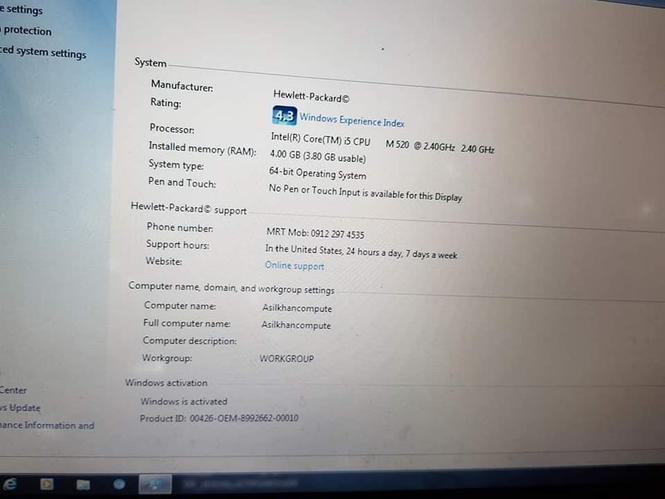Open System protection sidebar link
The width and height of the screenshot is (665, 499).
pos(26,31)
